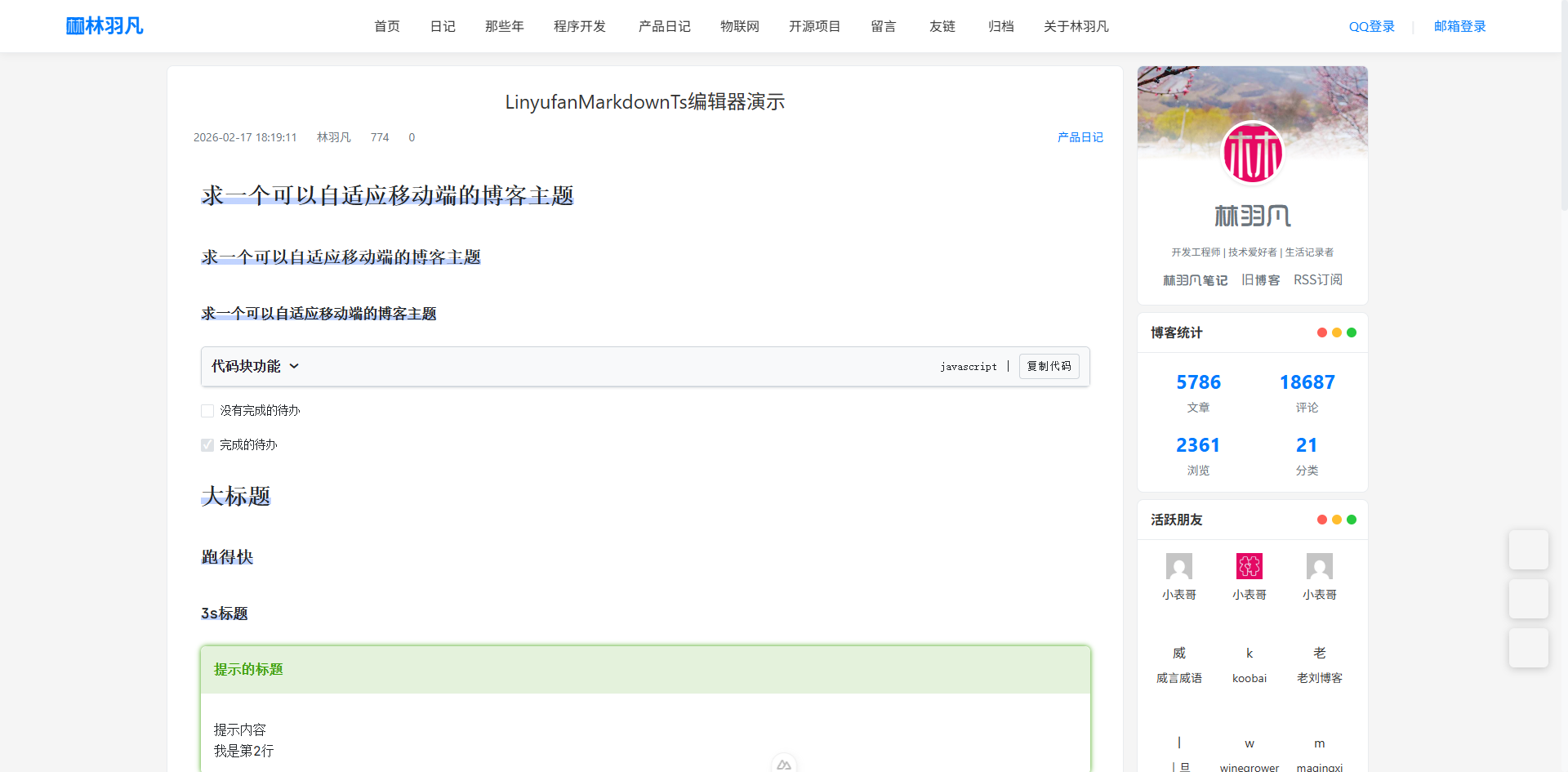
Task: Click the k avatar above koobai
Action: click(x=1249, y=654)
